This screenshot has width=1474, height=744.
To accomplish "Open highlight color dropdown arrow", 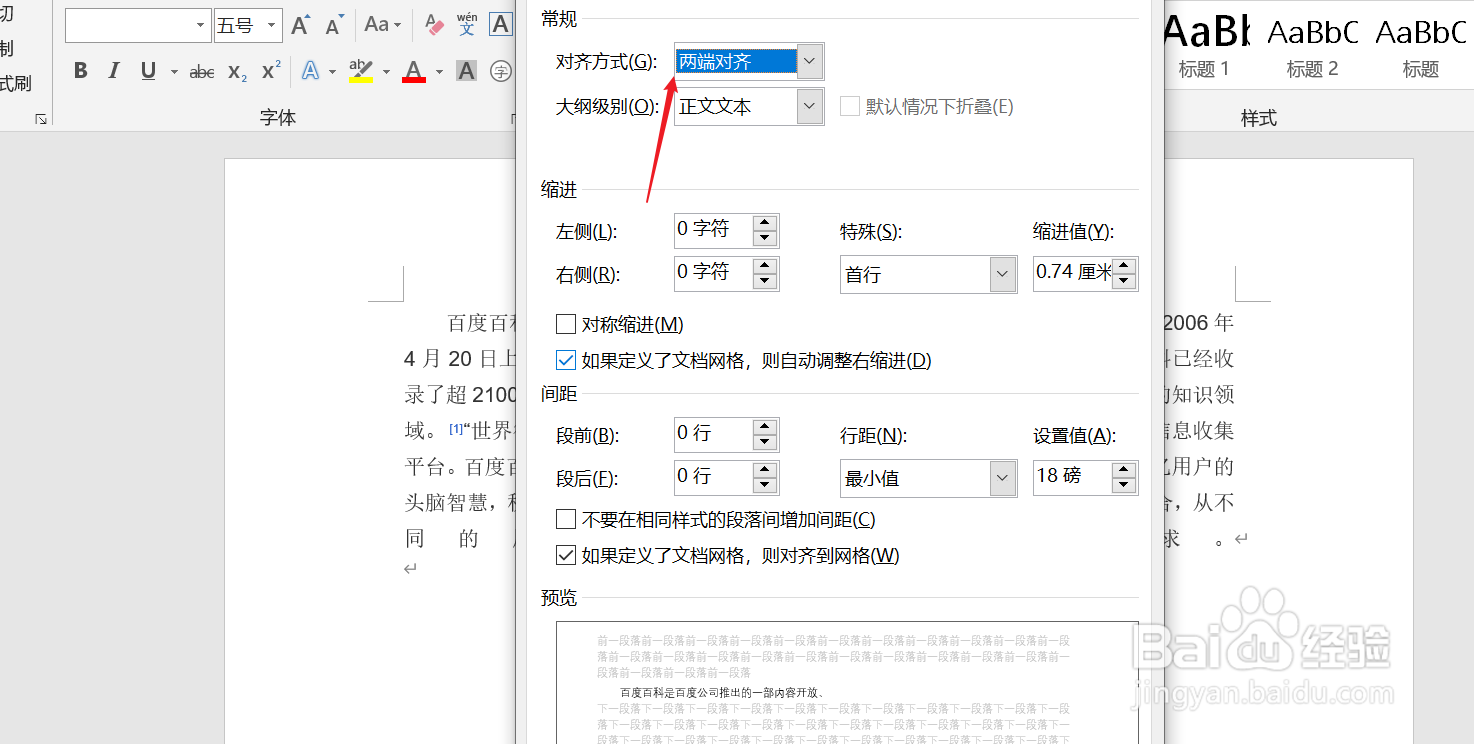I will tap(385, 72).
